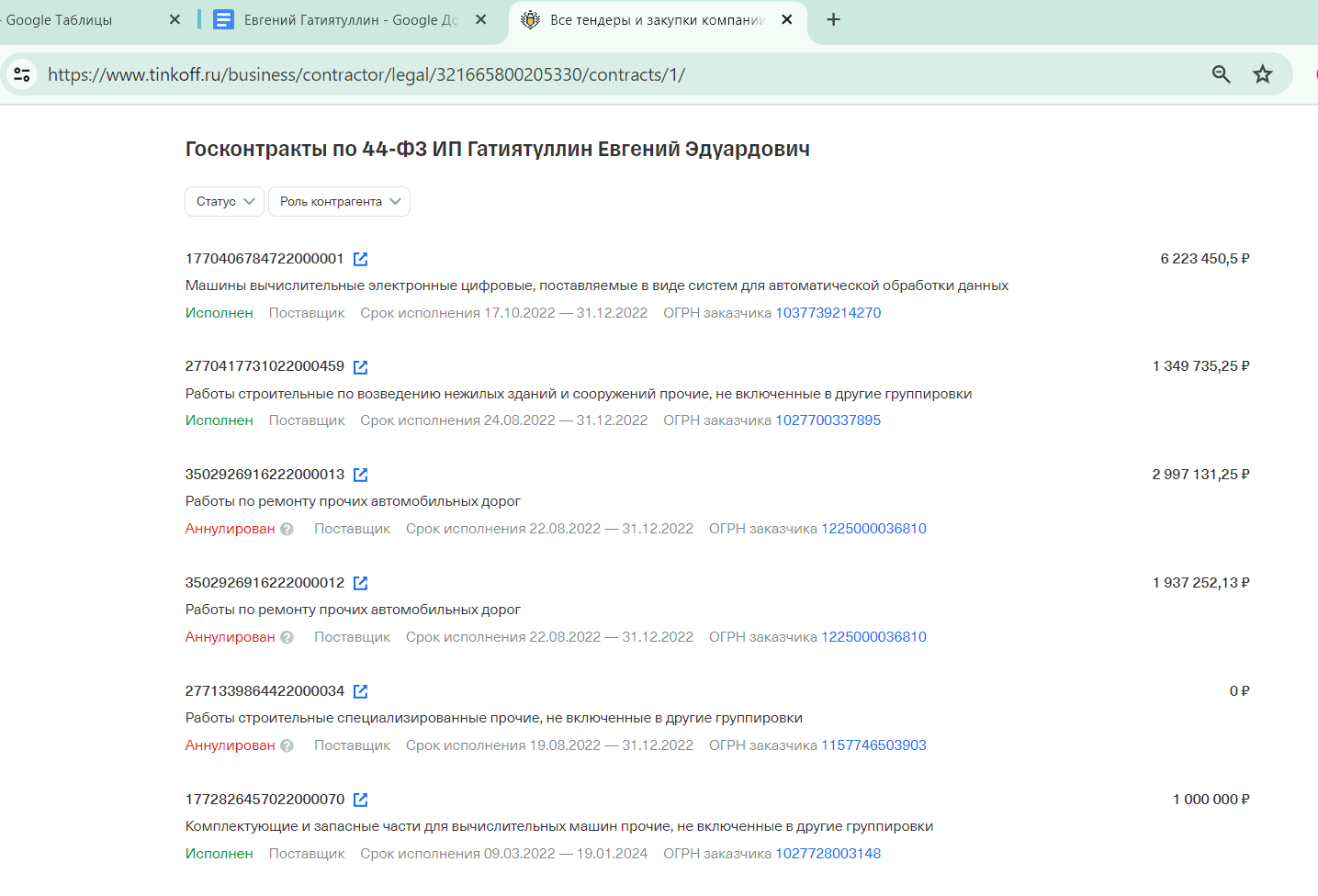Show help for Аннулирован status of contract 2771339864422000034
Image resolution: width=1318 pixels, height=896 pixels.
[287, 745]
